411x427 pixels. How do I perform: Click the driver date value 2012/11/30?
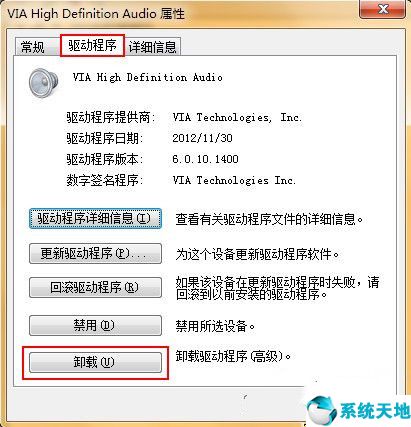202,138
